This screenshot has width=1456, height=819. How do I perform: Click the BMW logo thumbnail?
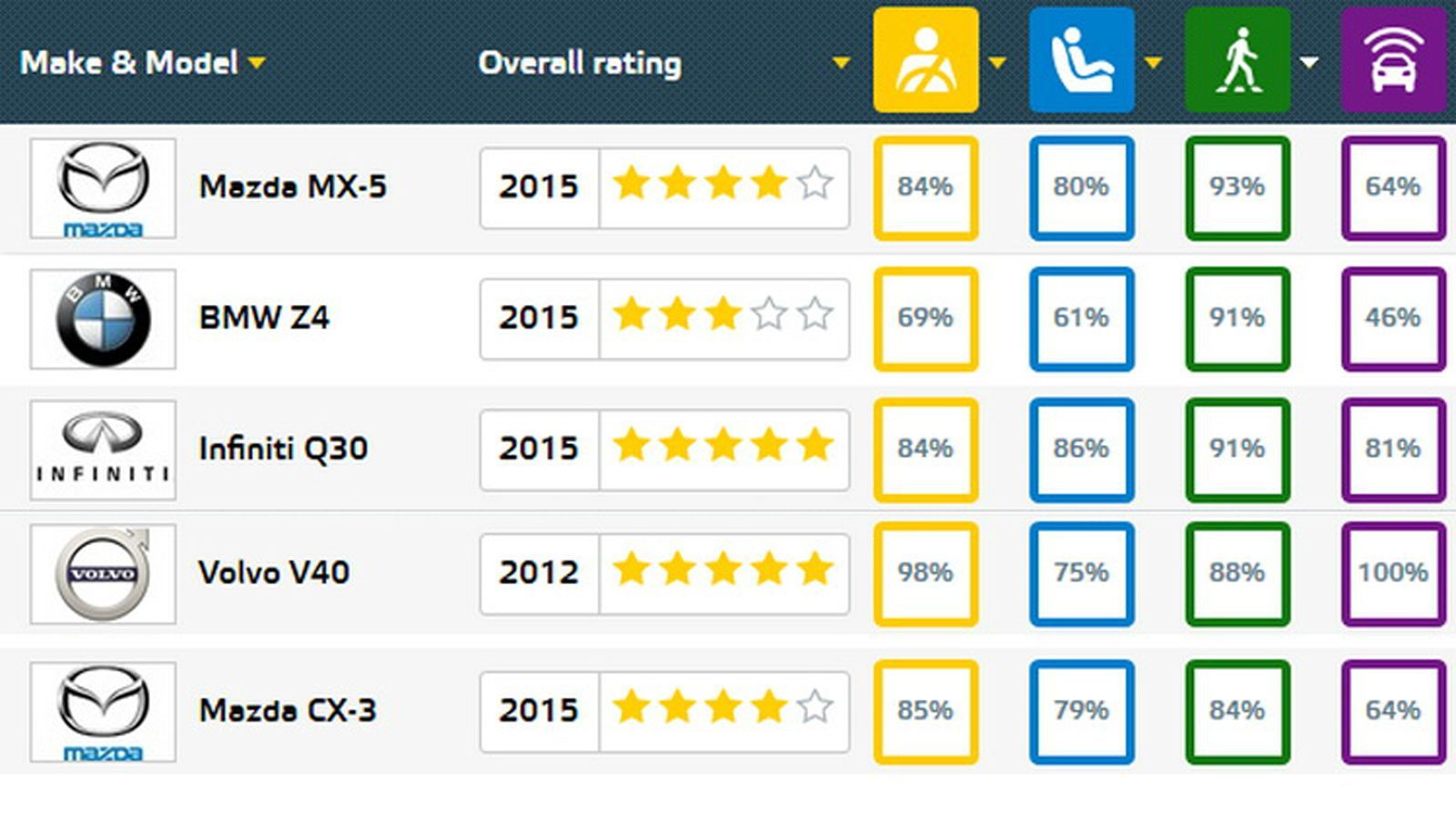point(103,318)
